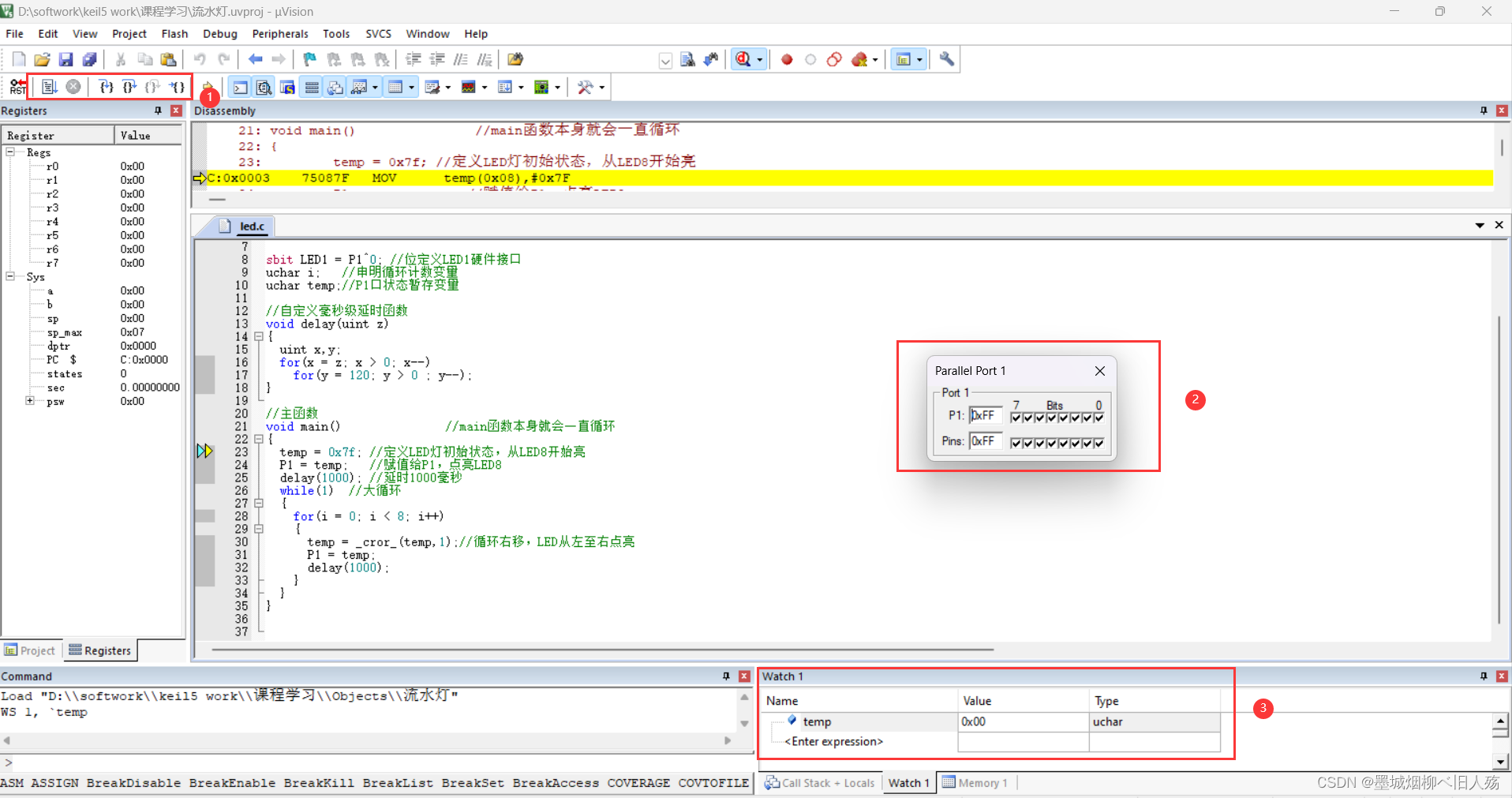Viewport: 1512px width, 798px height.
Task: Toggle P1 bit 1 checkbox
Action: (1087, 418)
